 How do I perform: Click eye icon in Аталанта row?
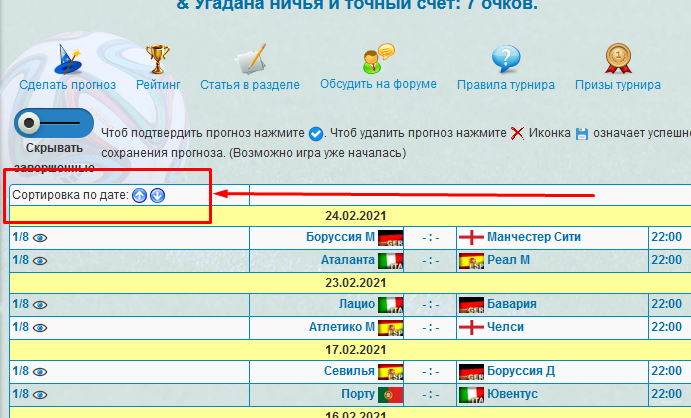point(40,261)
